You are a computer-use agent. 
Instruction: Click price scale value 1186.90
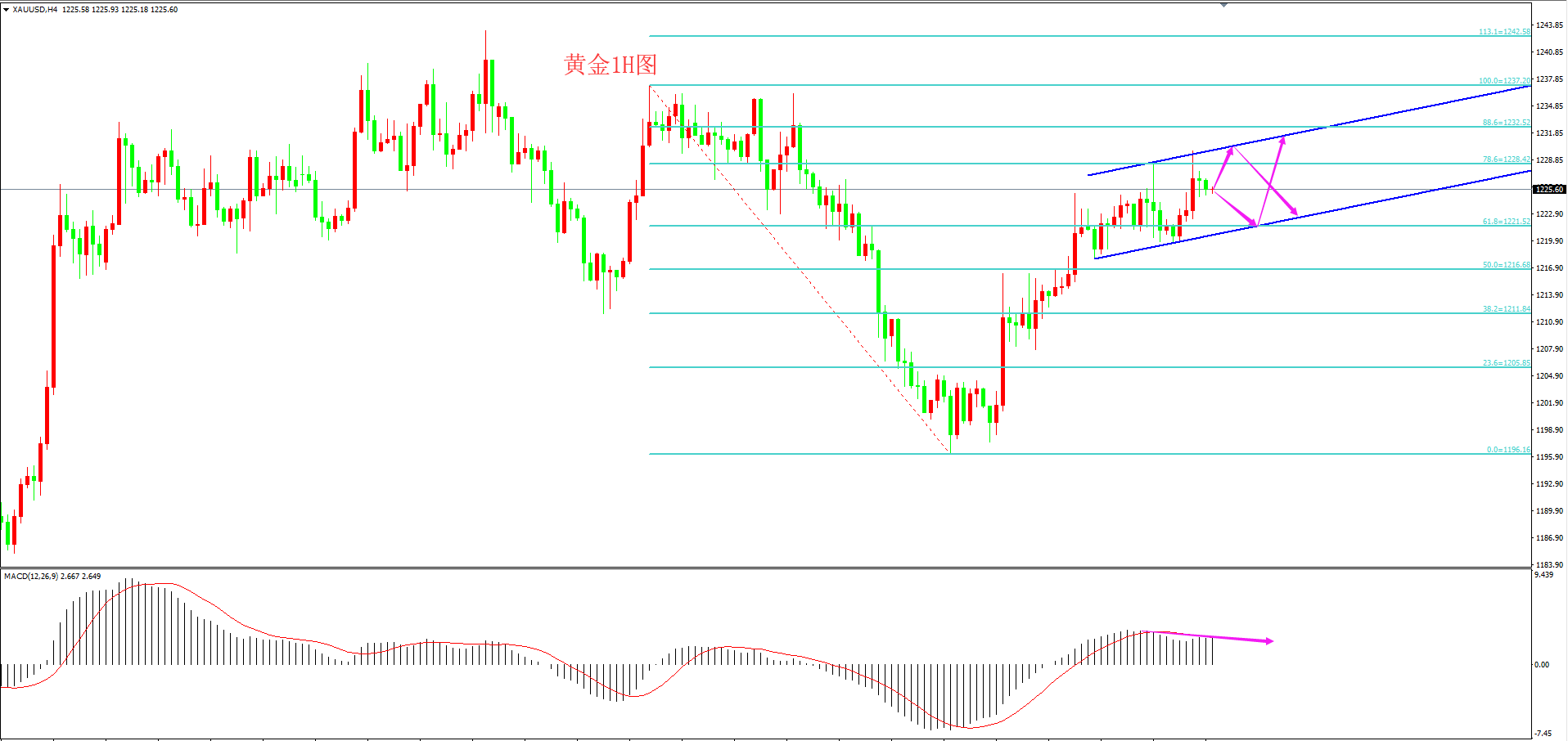tap(1549, 538)
